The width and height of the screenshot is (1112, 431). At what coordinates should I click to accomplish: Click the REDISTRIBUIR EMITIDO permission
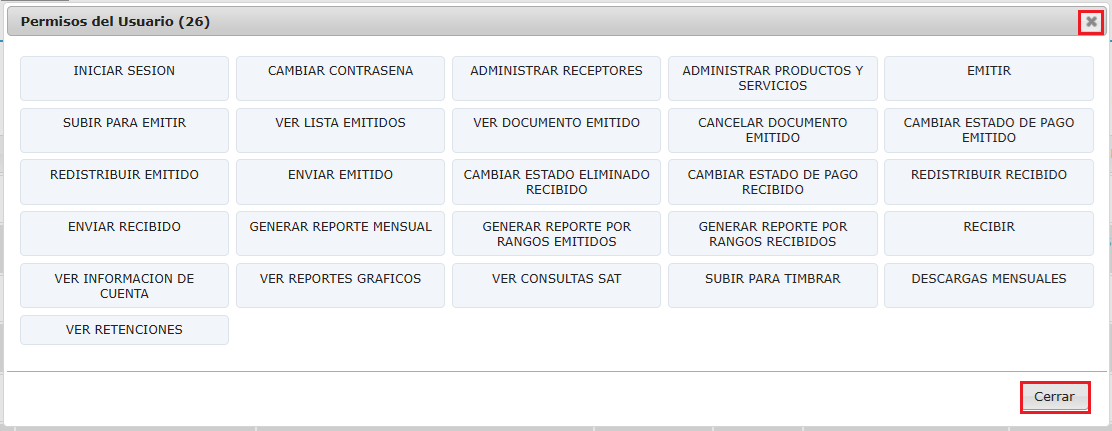coord(124,181)
